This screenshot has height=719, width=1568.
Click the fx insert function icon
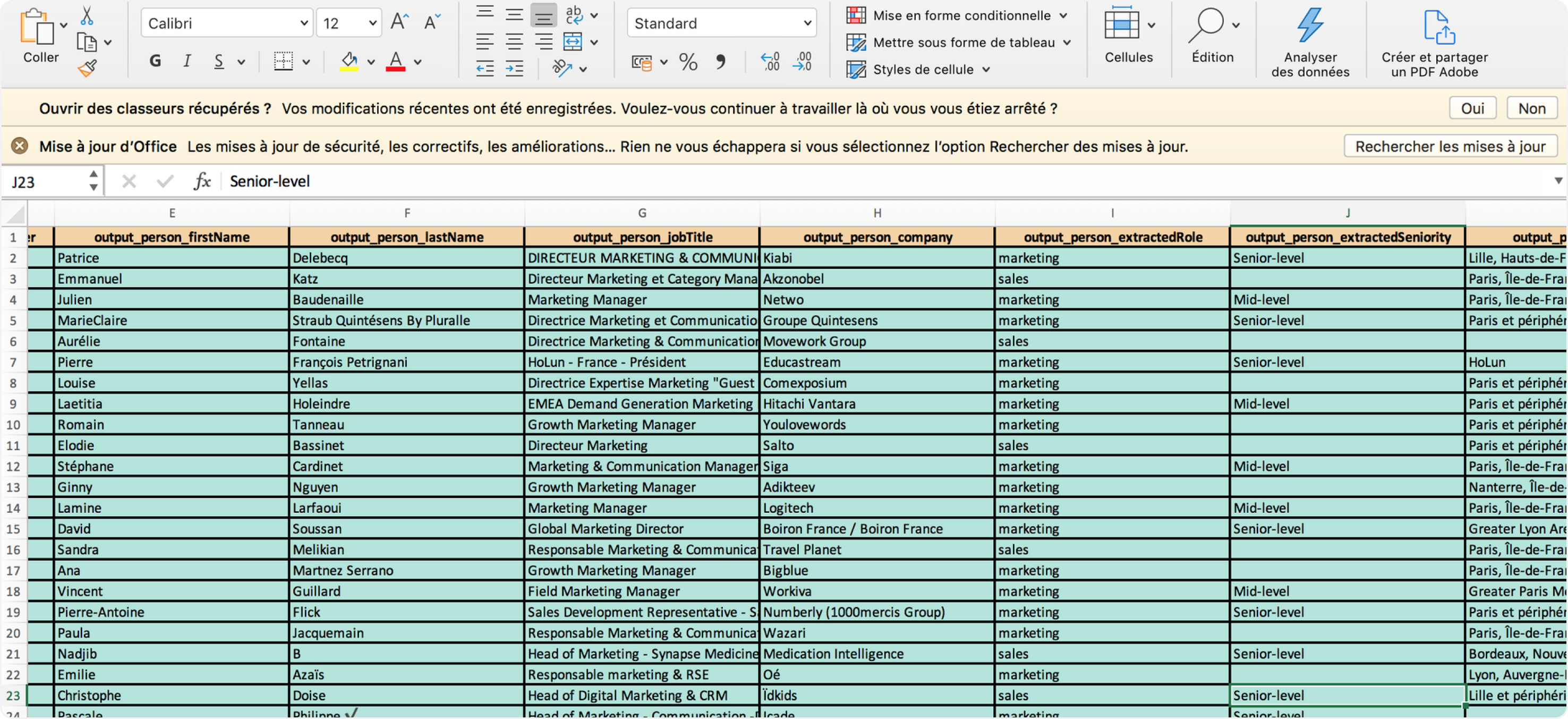click(x=202, y=181)
